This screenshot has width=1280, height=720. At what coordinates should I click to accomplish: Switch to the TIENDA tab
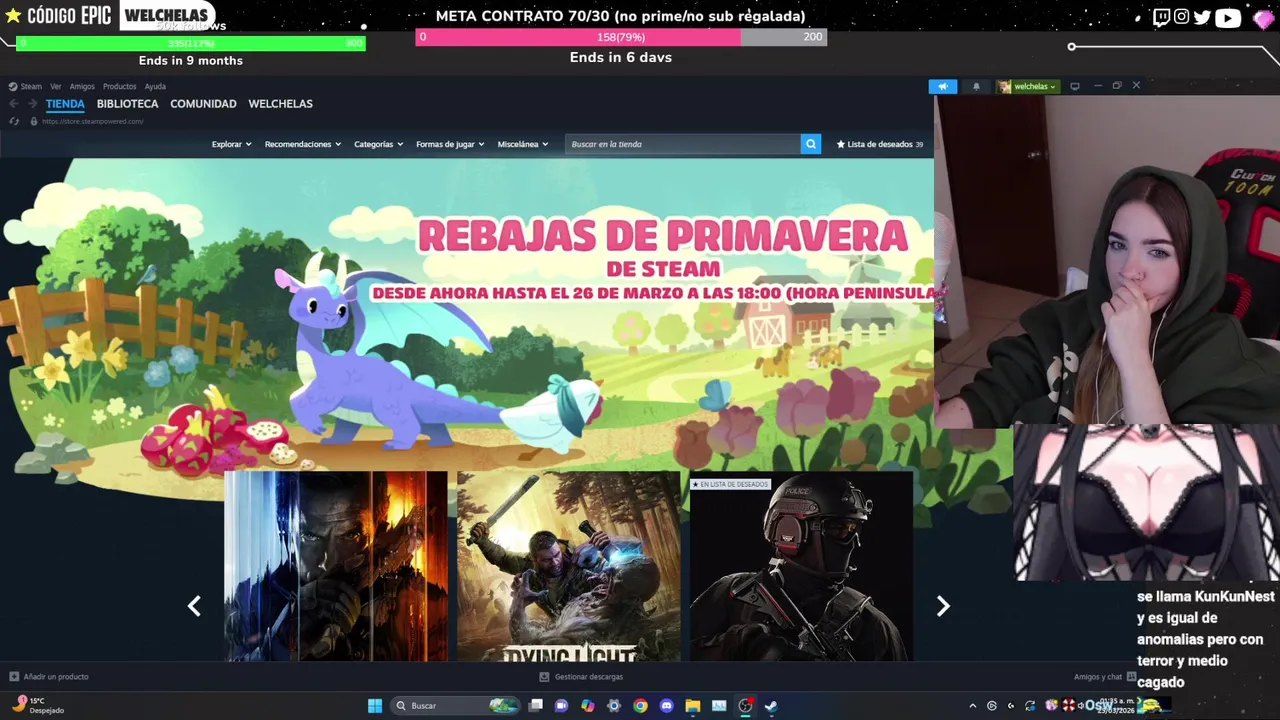pos(65,104)
